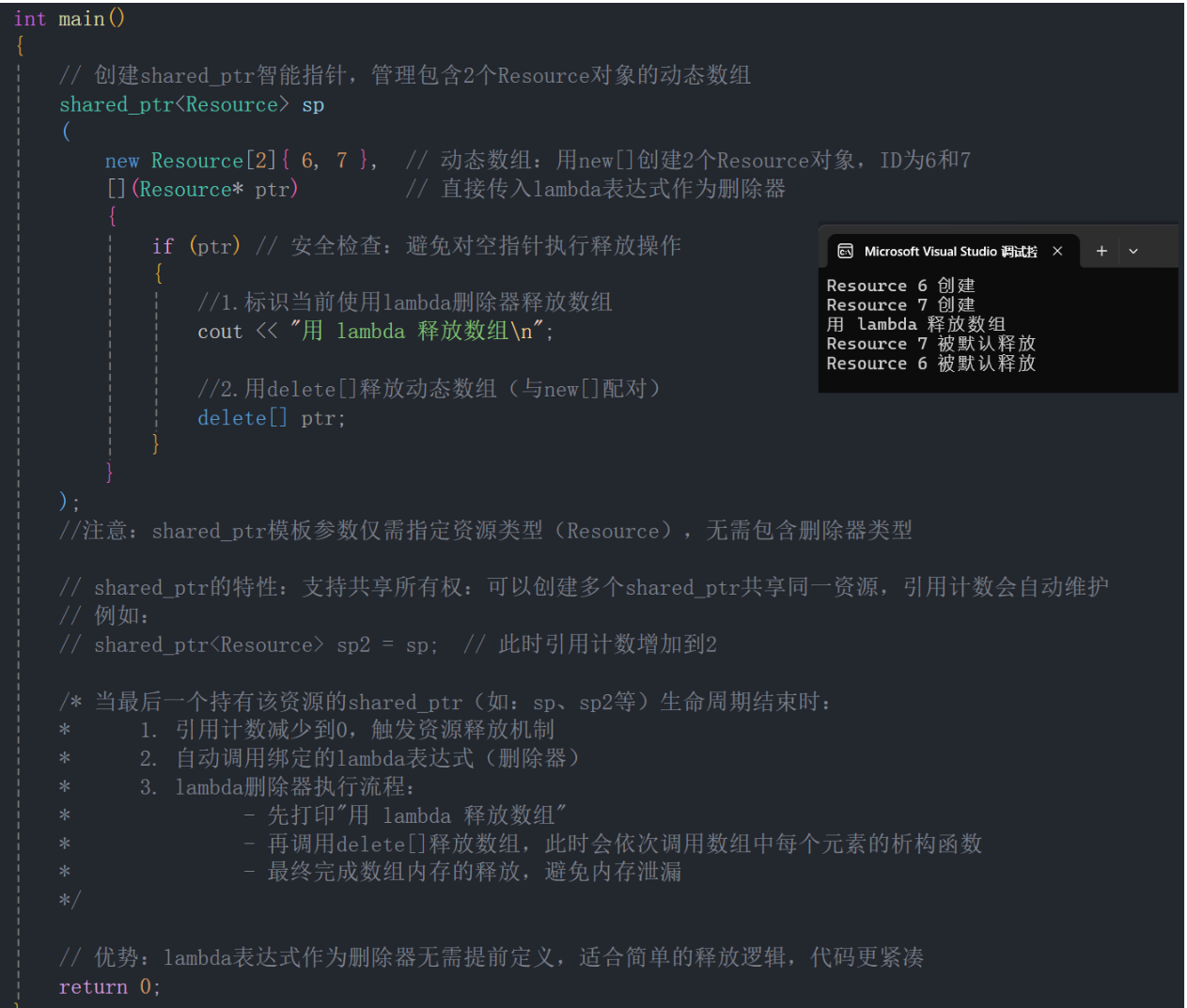Click comment starting "// 优势: lambda表达式"

click(492, 957)
